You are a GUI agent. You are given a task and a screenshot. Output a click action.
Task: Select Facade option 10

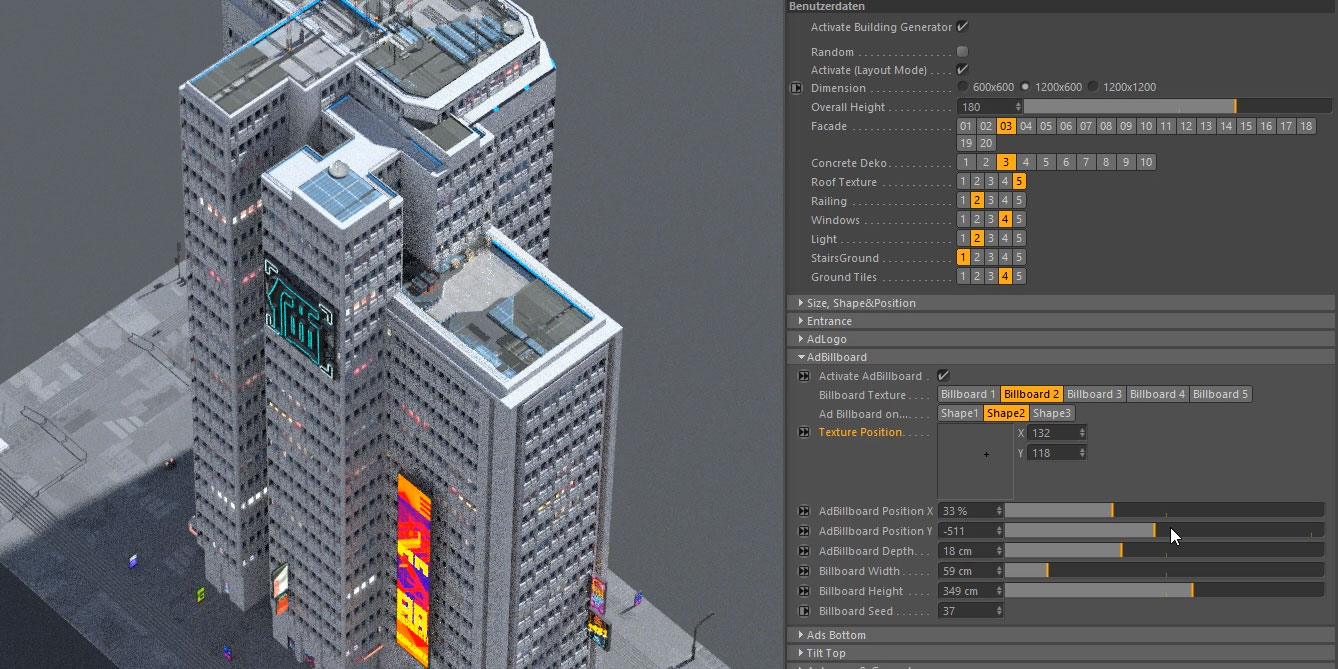pos(1146,126)
